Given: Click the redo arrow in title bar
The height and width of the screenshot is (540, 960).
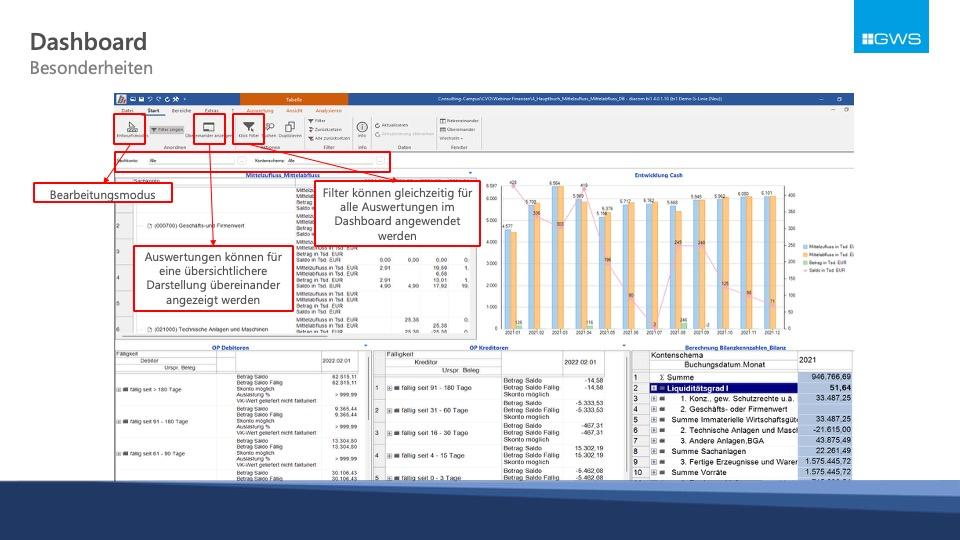Looking at the screenshot, I should 159,99.
